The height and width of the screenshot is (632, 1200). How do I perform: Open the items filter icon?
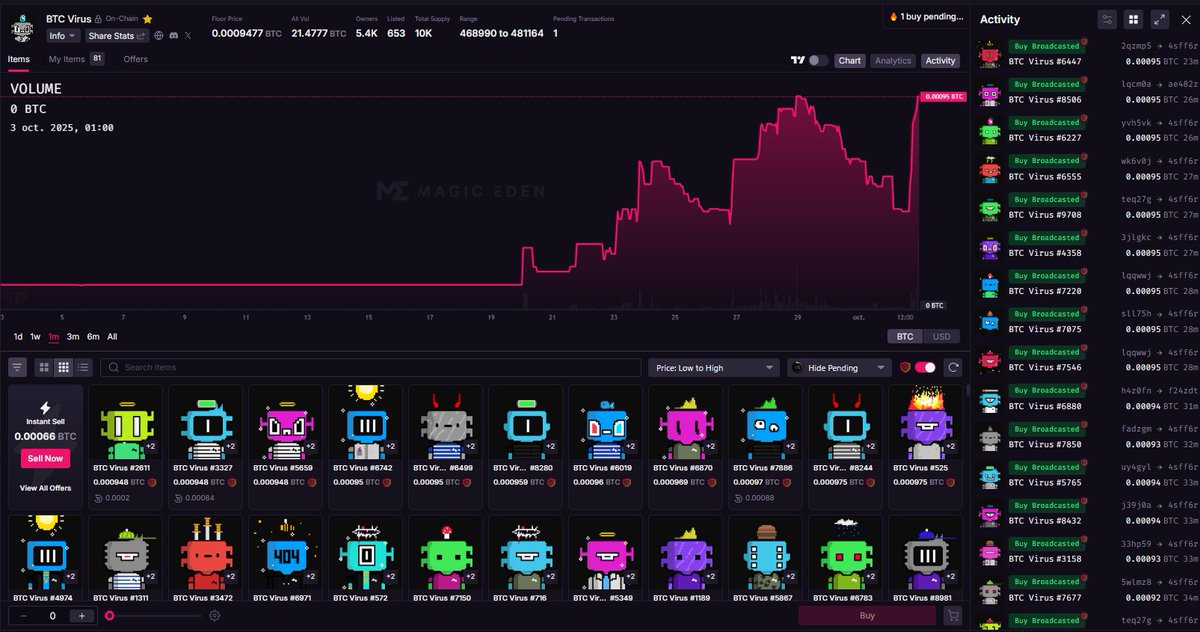[18, 368]
